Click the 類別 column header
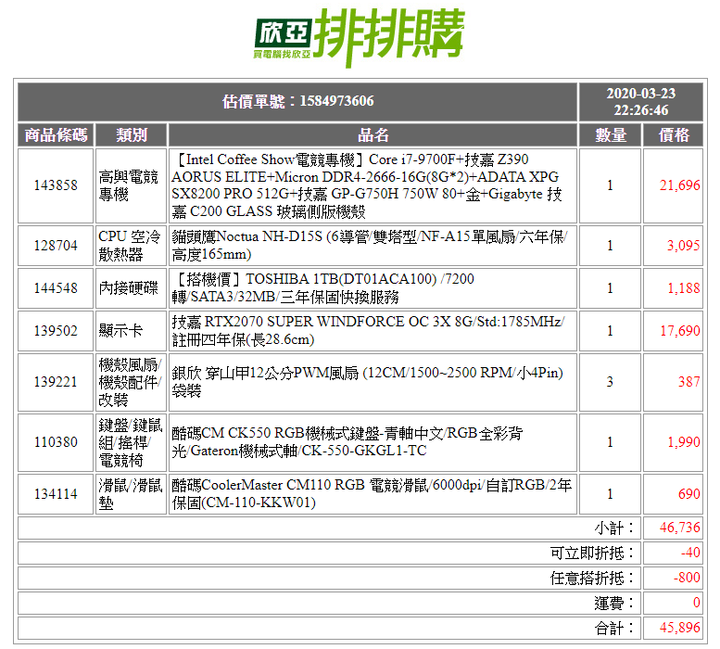720x649 pixels. (x=131, y=135)
